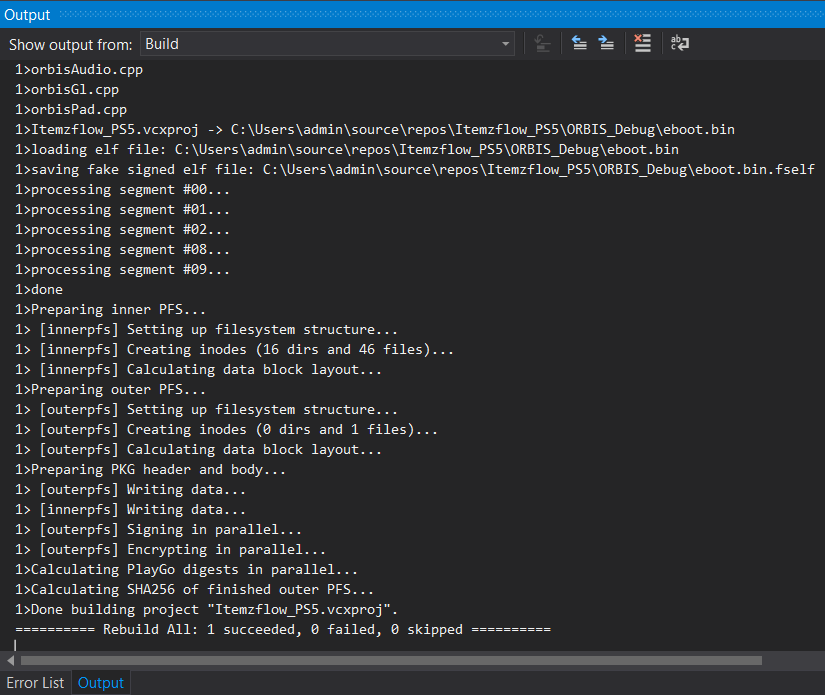Click the horizontal scrollbar left arrow
This screenshot has width=825, height=695.
10,660
